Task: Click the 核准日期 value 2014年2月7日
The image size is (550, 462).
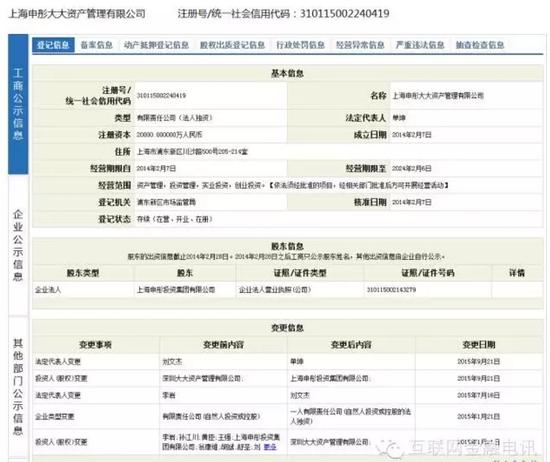Action: 412,202
